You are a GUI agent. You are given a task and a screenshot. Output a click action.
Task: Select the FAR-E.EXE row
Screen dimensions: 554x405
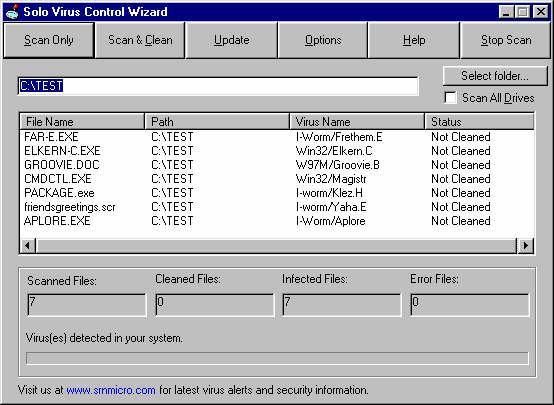(x=277, y=137)
